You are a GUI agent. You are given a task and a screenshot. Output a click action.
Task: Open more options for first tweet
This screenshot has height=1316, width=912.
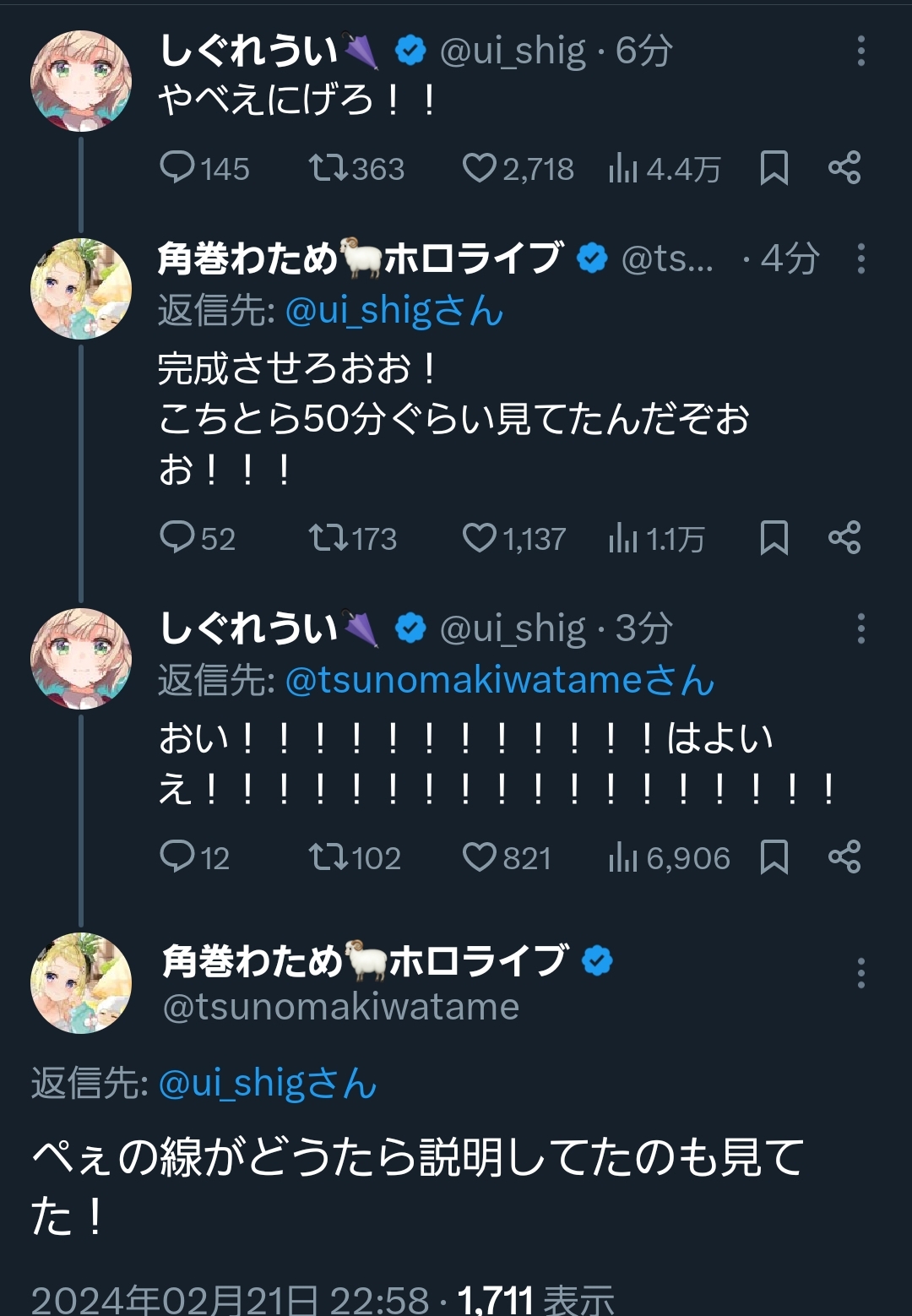point(860,52)
